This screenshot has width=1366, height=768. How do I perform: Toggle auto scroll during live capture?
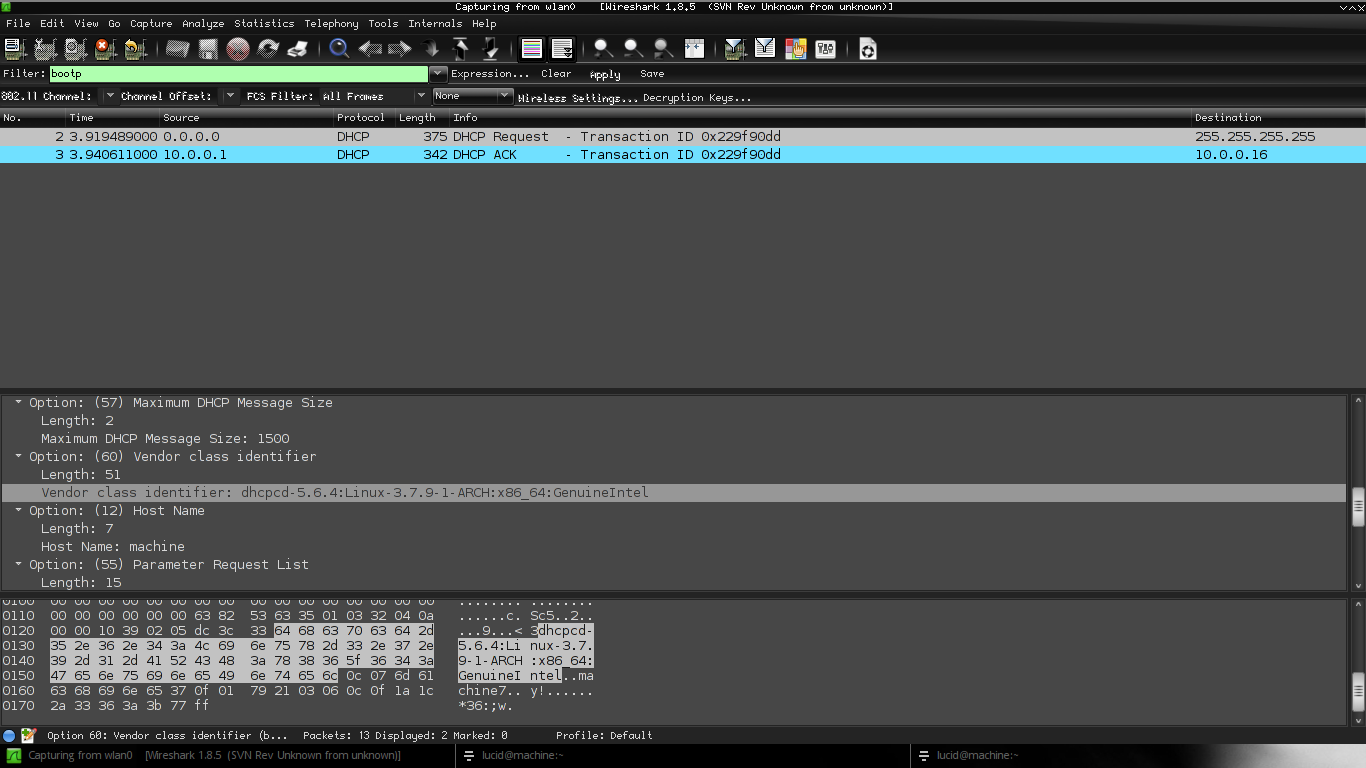pyautogui.click(x=562, y=48)
